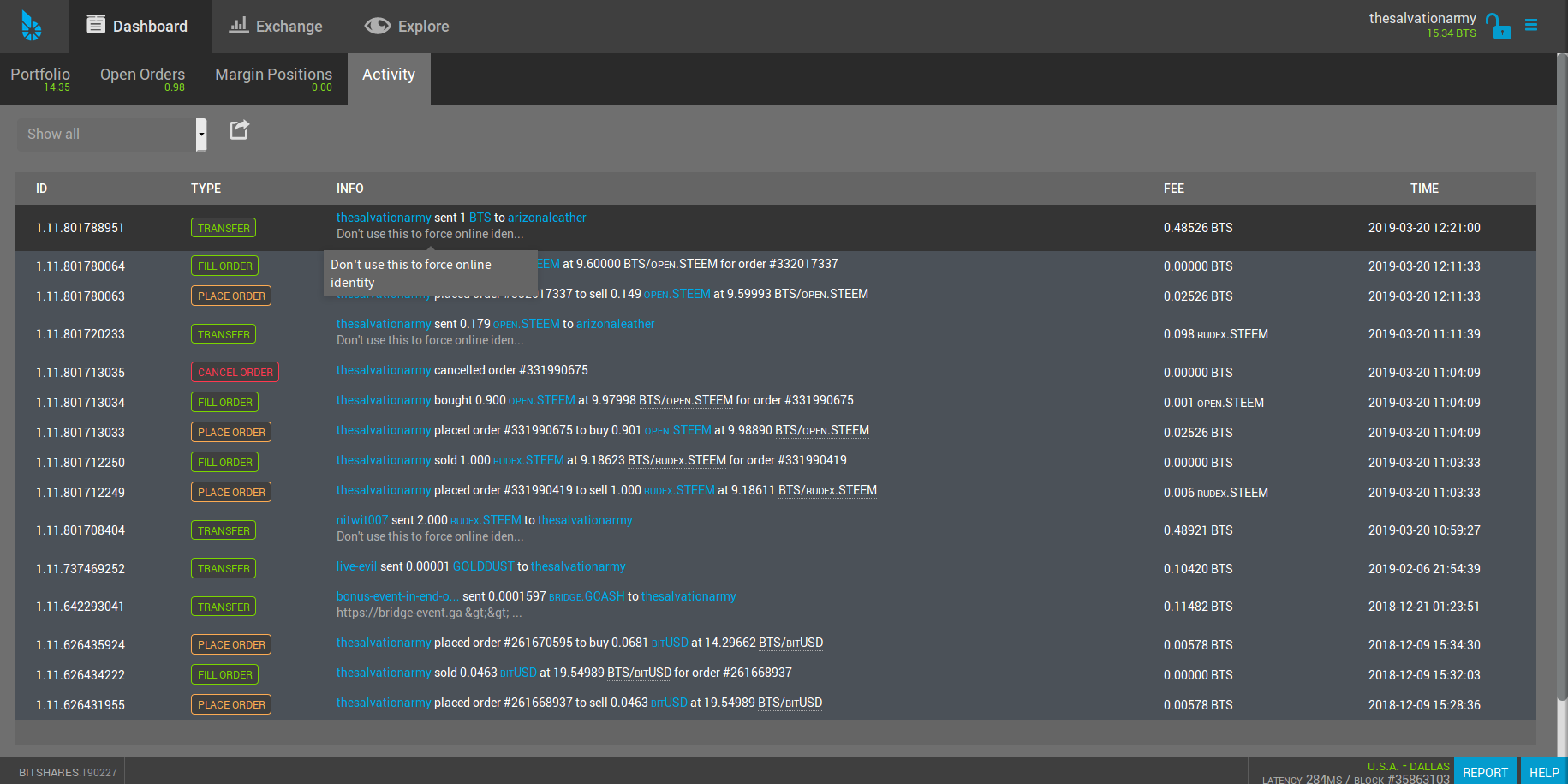Click the TRANSFER tag for 1.11.801788951
This screenshot has width=1568, height=784.
click(x=224, y=228)
